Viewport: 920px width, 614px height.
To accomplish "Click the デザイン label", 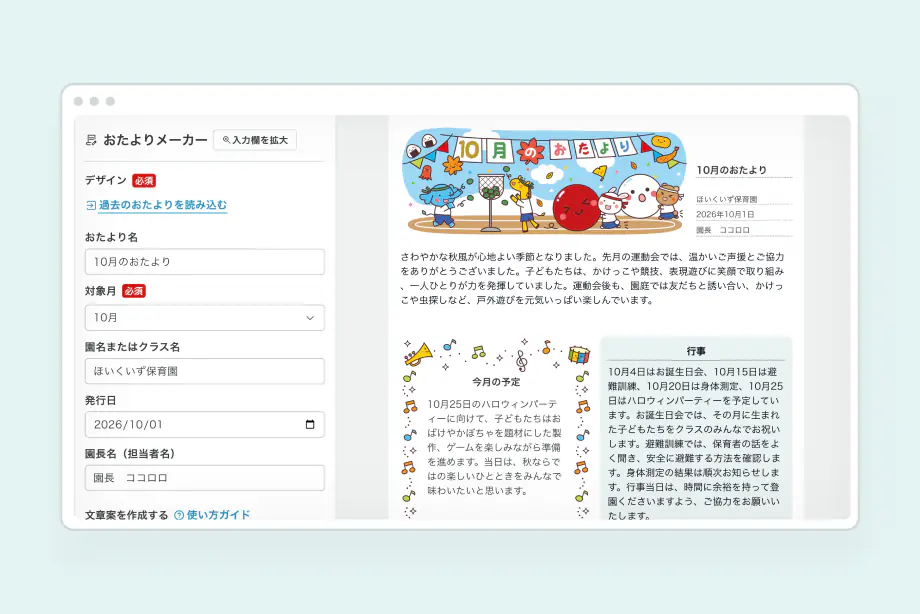I will [x=106, y=180].
